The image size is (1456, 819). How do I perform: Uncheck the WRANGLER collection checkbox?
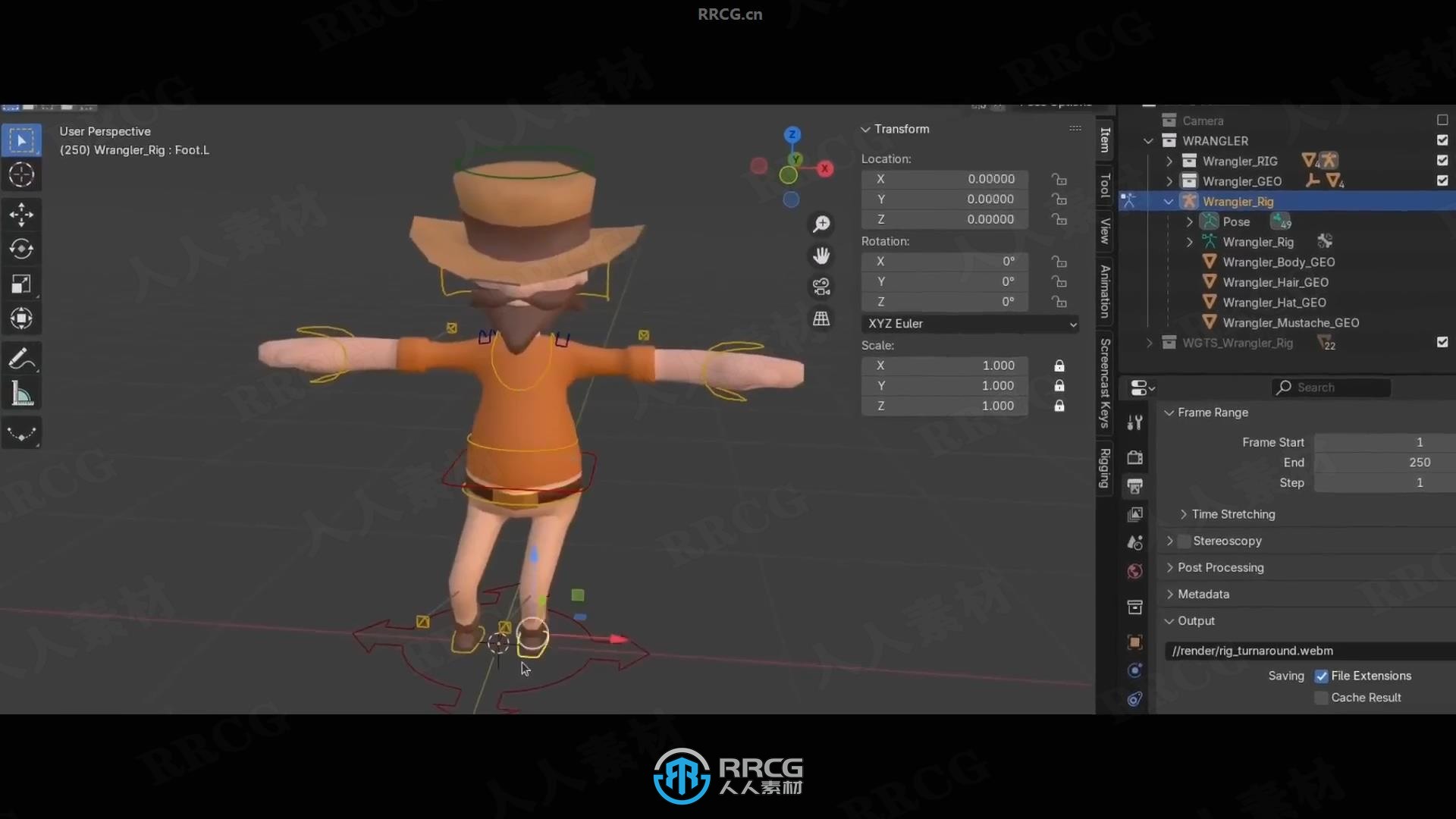1442,140
